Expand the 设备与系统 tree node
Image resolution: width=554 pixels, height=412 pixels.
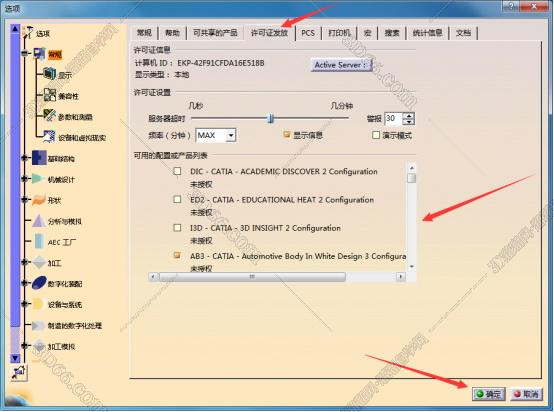point(24,304)
